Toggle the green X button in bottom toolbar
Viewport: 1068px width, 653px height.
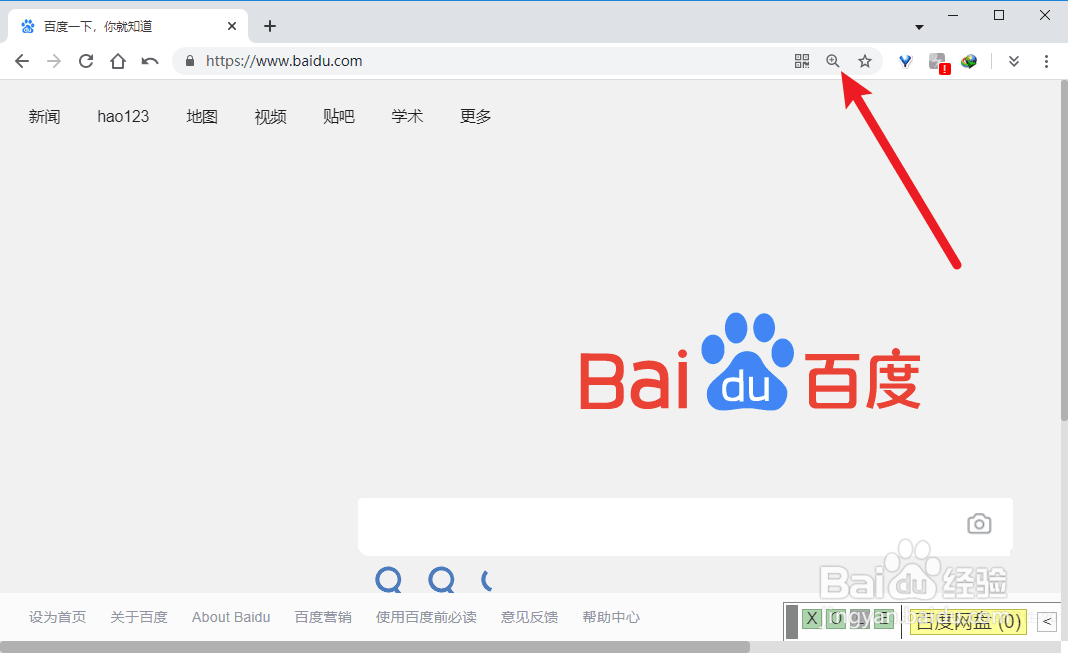812,619
